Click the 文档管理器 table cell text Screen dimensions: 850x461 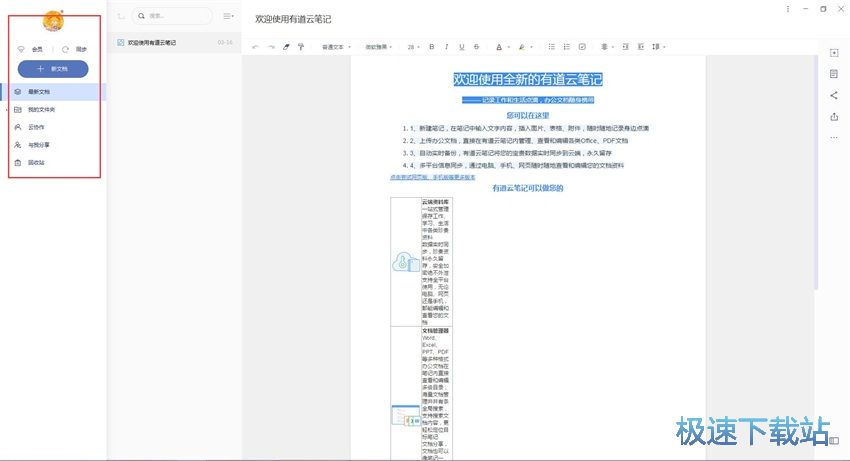click(x=435, y=330)
